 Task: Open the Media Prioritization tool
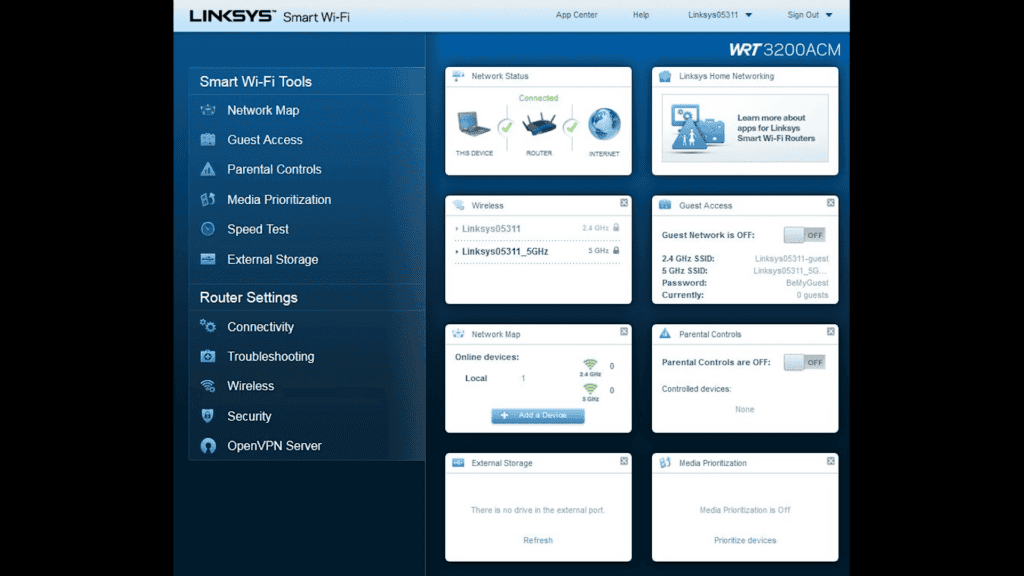tap(272, 199)
